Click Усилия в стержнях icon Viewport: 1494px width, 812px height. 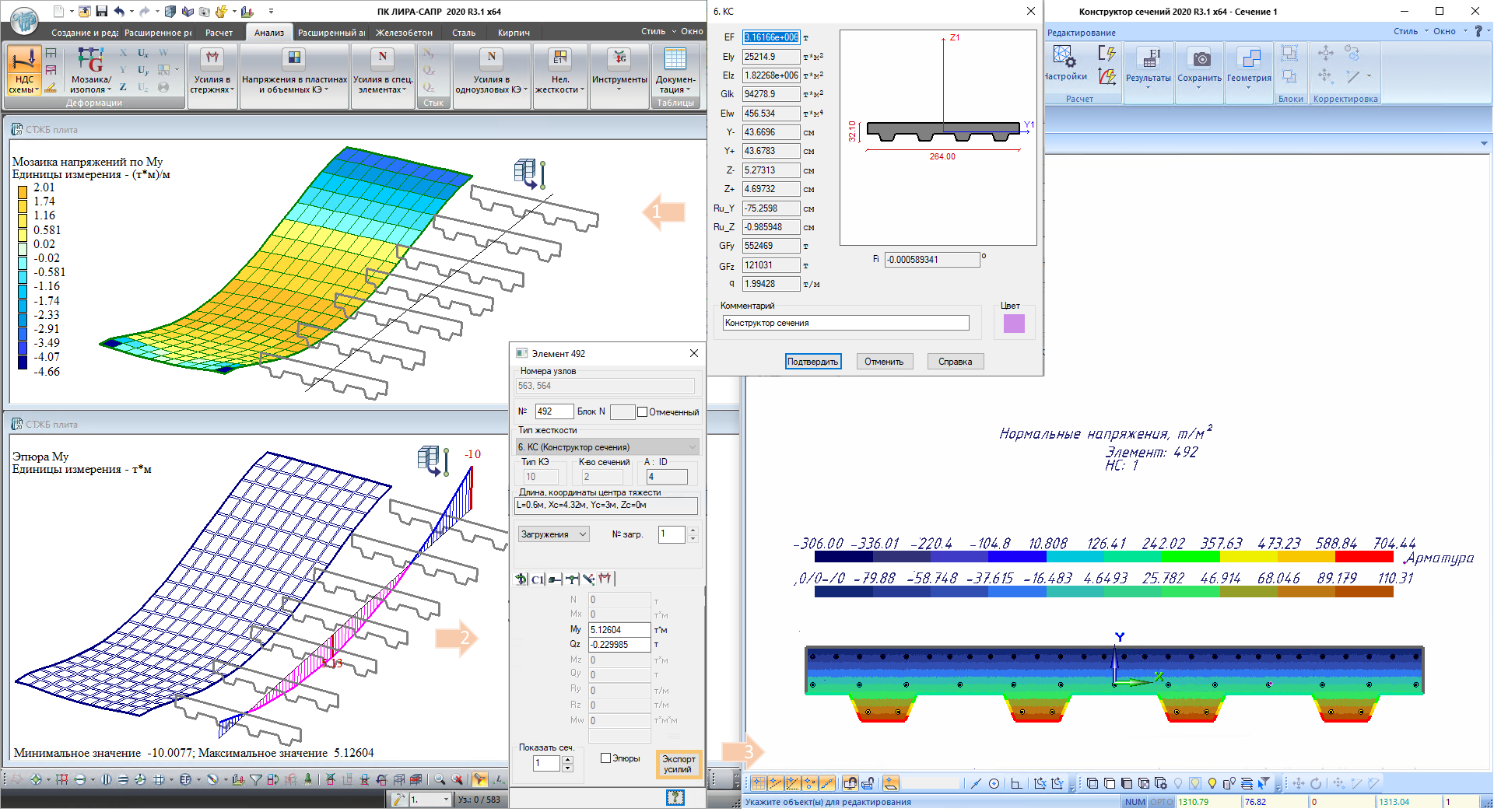pyautogui.click(x=212, y=61)
